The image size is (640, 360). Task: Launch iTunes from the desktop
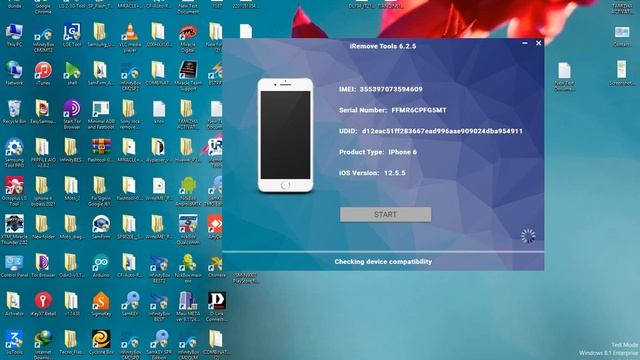pos(43,73)
